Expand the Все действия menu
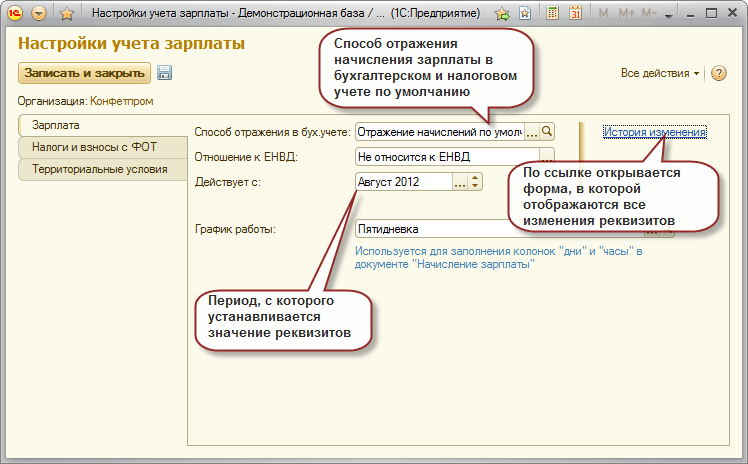The height and width of the screenshot is (464, 748). (660, 74)
